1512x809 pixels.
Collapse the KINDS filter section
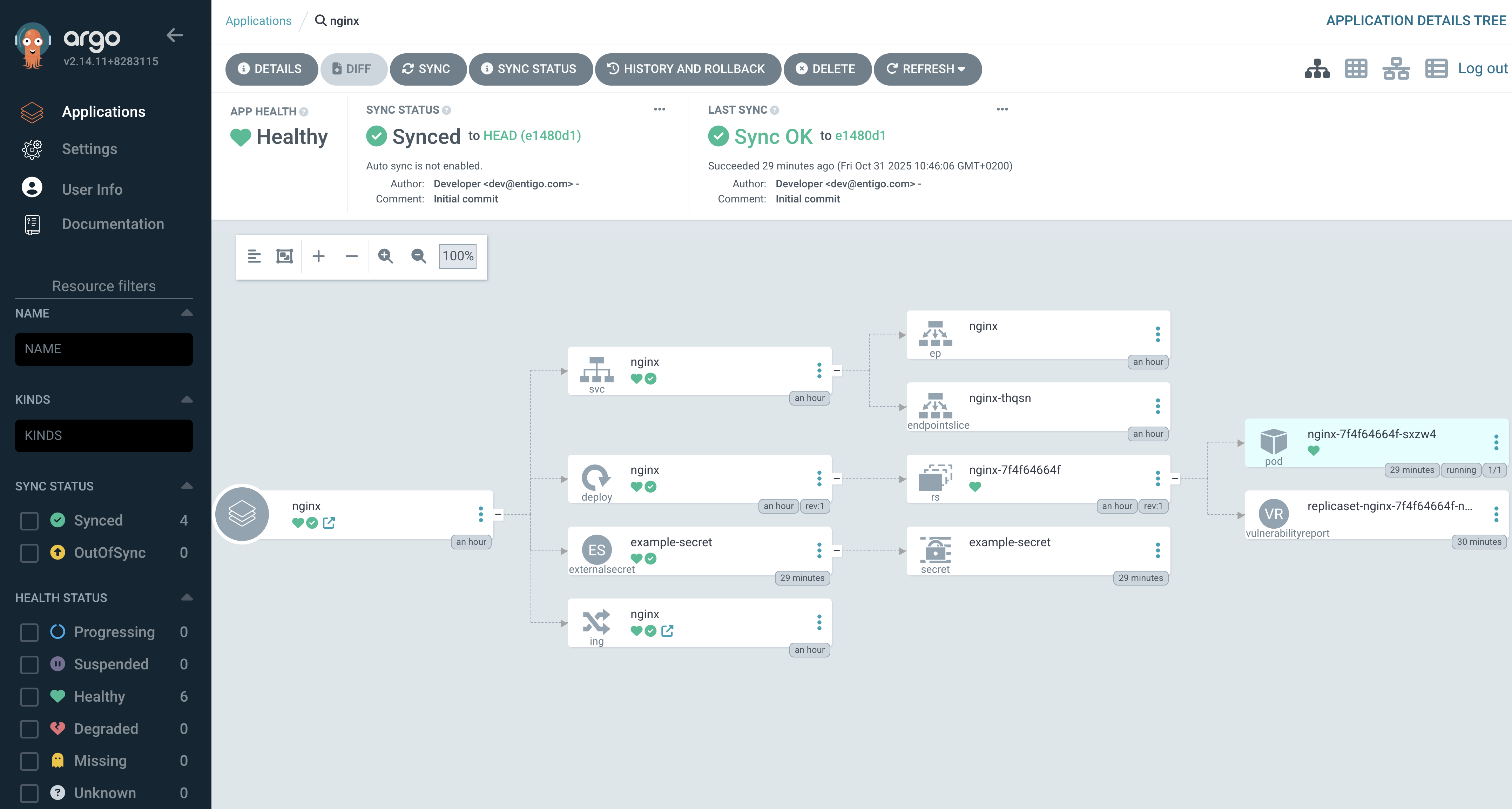click(187, 400)
